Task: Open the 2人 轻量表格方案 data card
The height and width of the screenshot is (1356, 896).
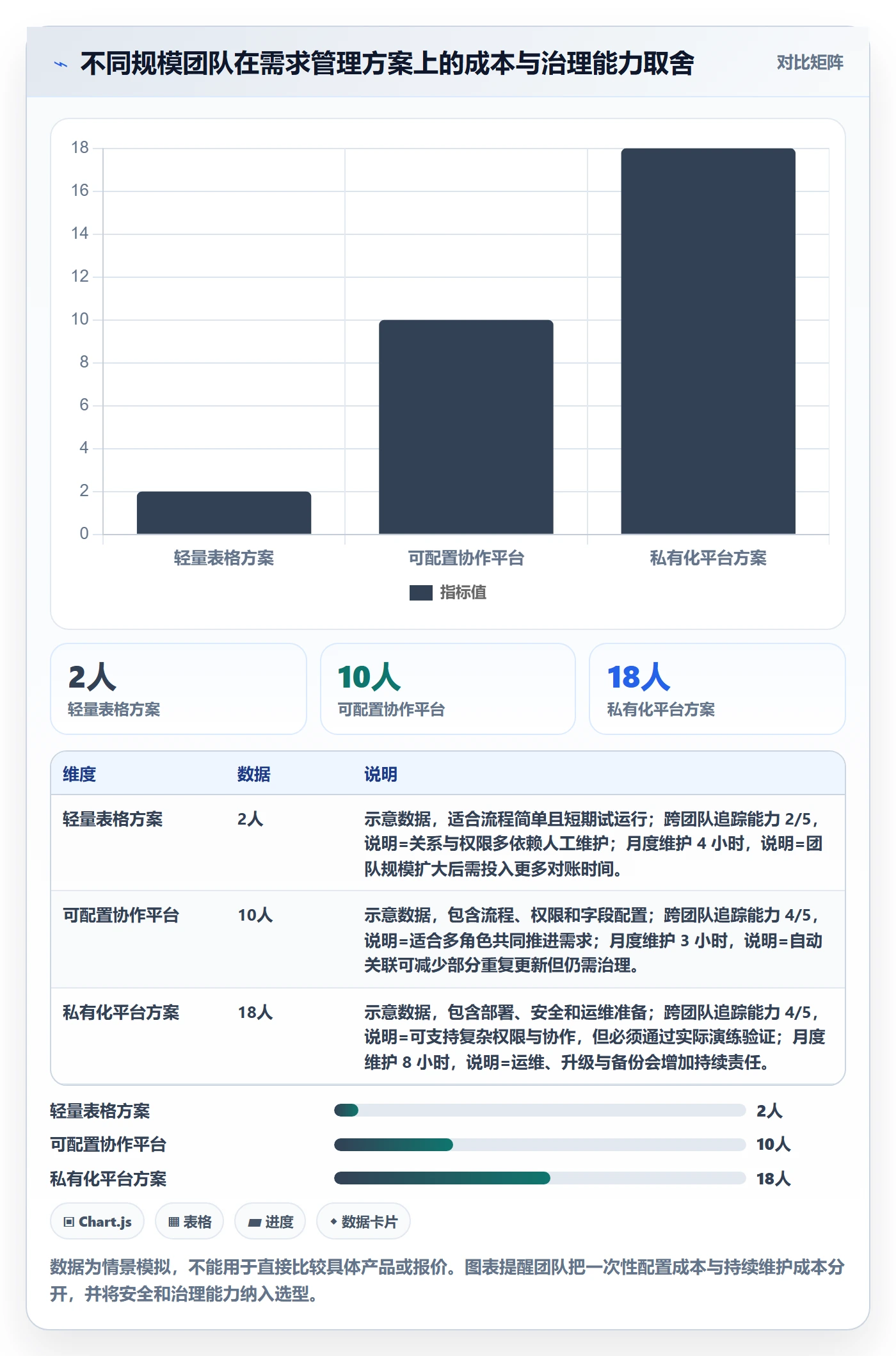Action: [179, 689]
